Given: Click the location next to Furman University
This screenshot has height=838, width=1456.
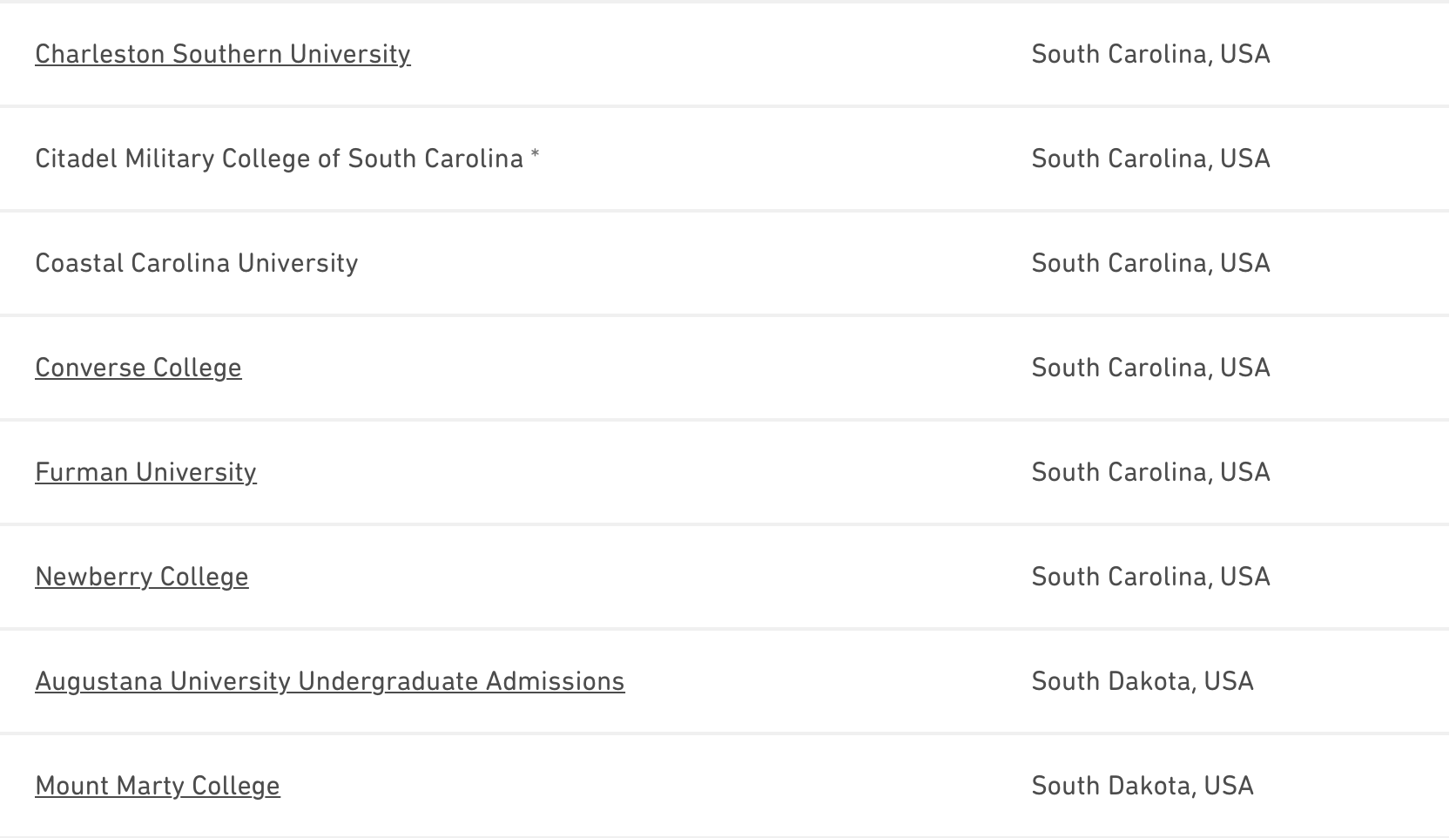Looking at the screenshot, I should pyautogui.click(x=1150, y=472).
